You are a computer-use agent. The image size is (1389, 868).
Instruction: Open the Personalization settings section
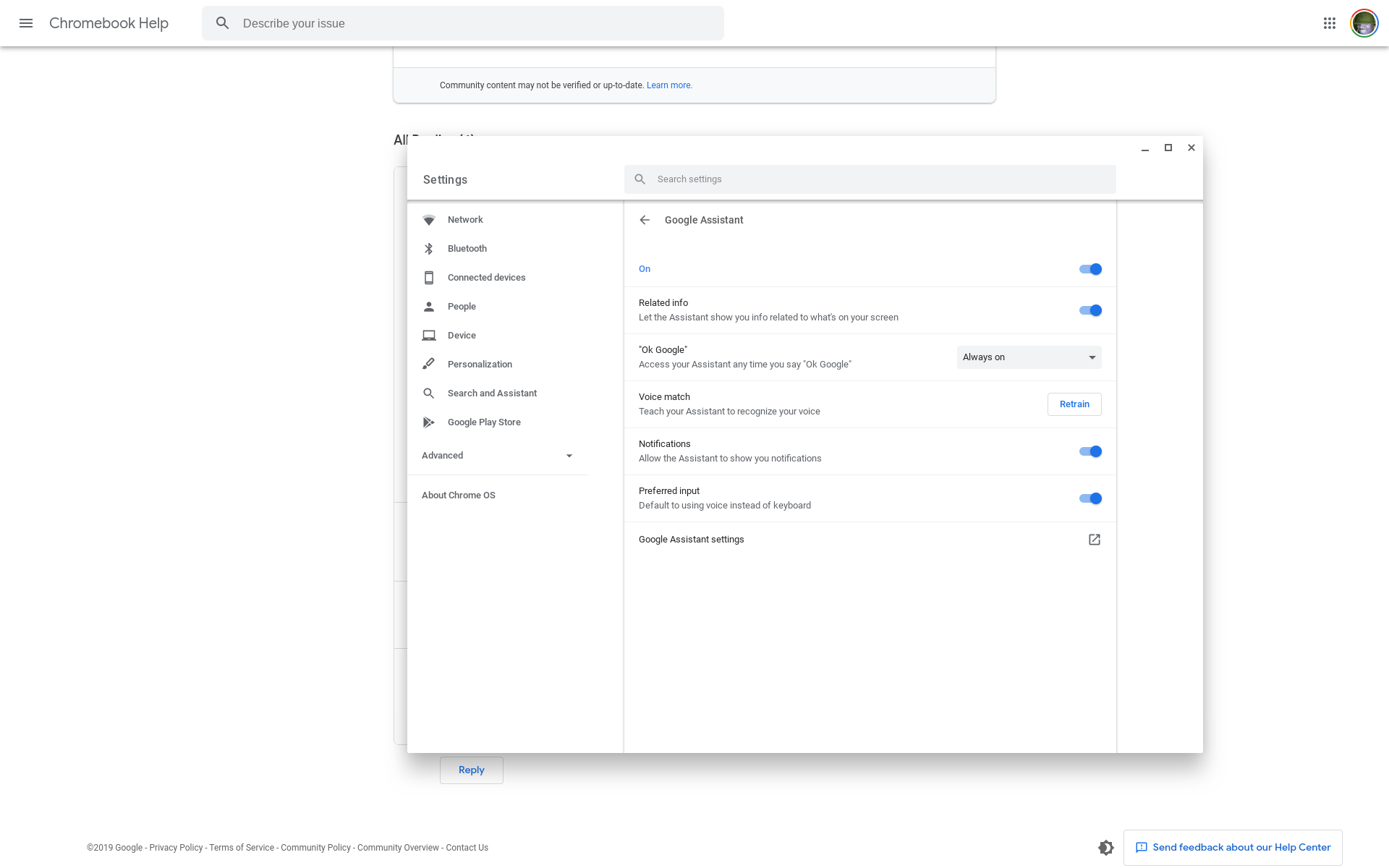(x=480, y=365)
